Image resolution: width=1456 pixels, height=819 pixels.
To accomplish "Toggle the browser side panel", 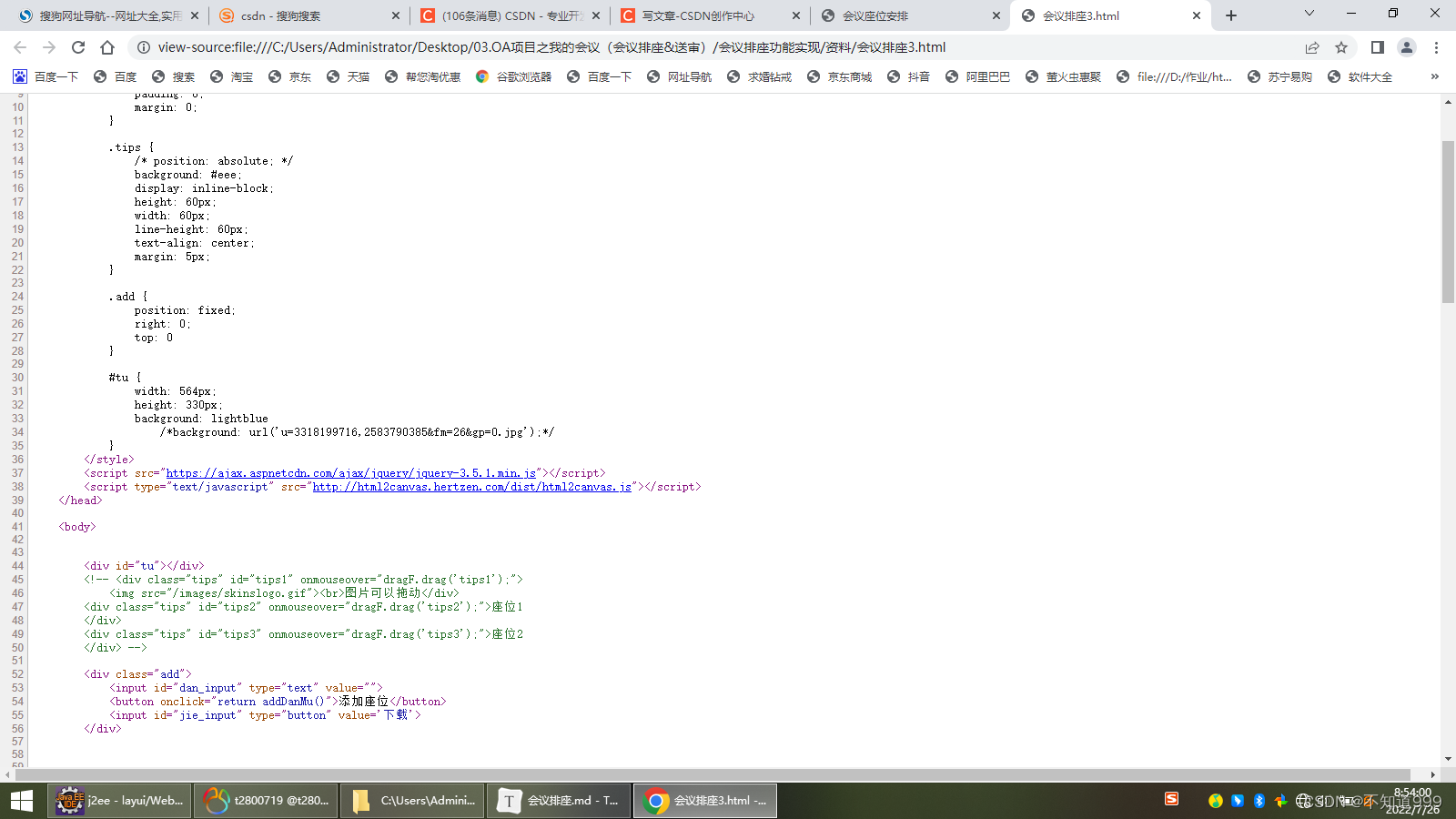I will (1378, 47).
